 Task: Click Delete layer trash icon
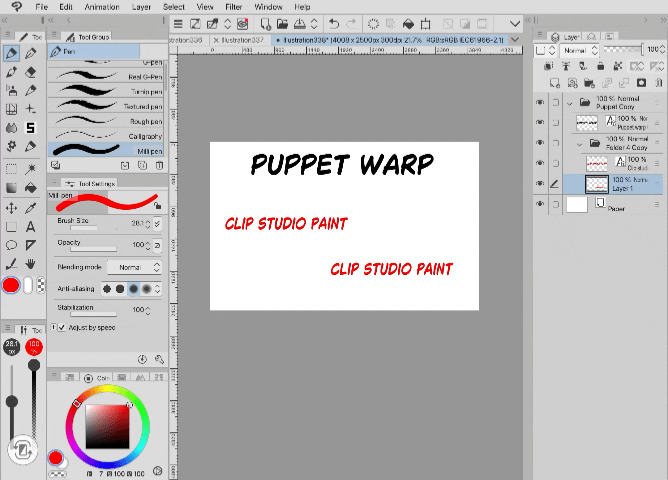[659, 83]
